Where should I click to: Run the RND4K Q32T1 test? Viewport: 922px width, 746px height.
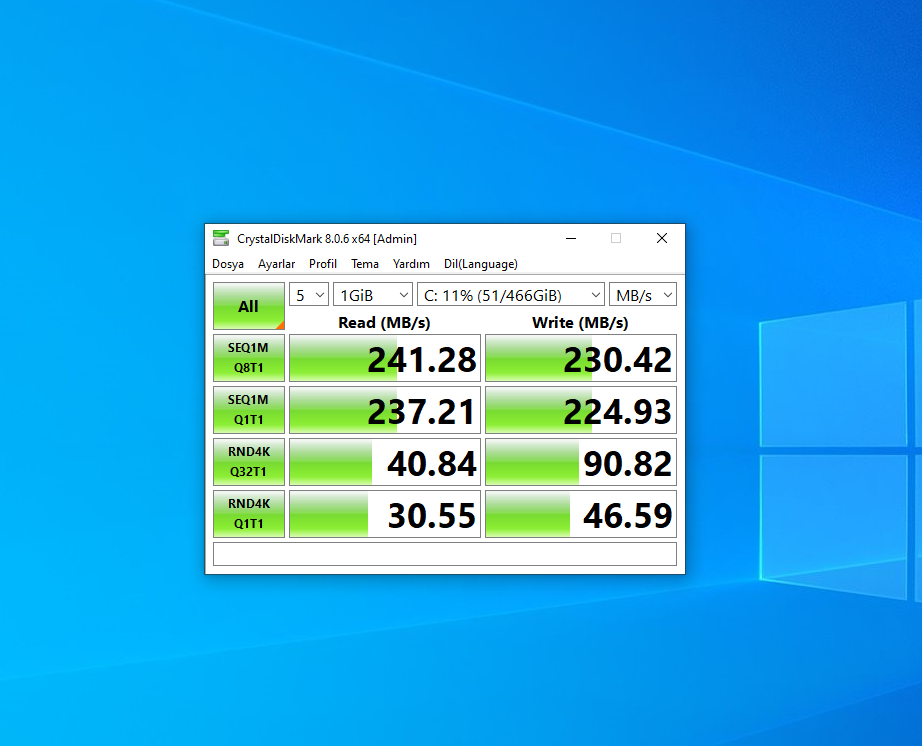(x=249, y=461)
